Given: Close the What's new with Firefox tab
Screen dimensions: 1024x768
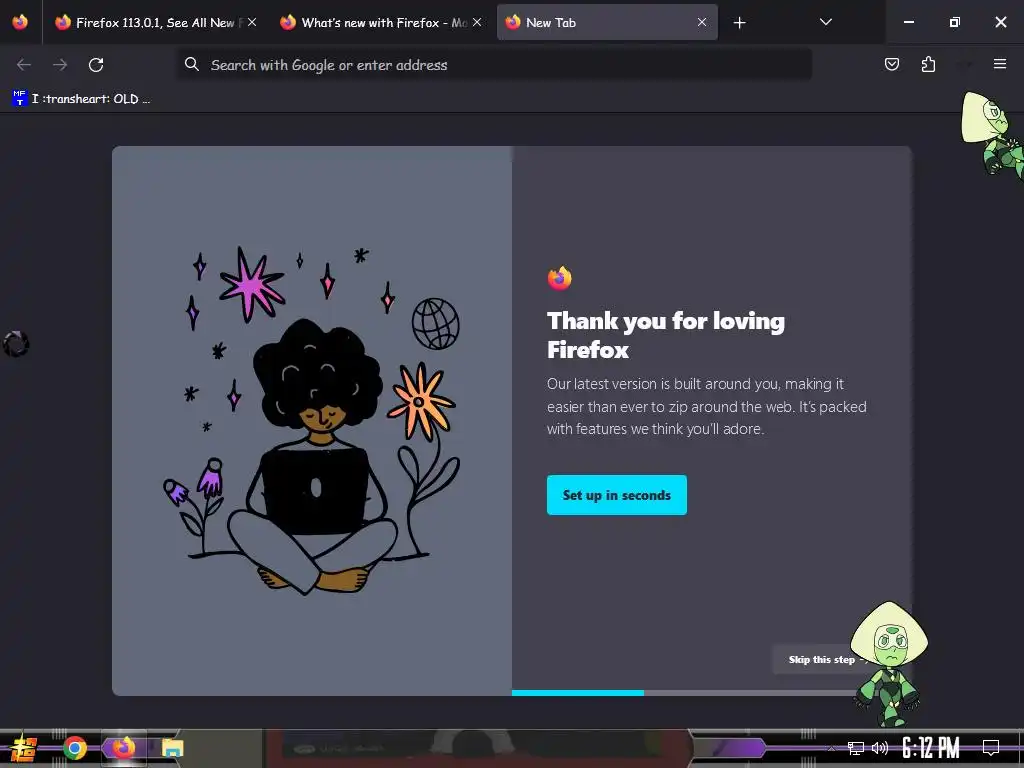Looking at the screenshot, I should point(477,22).
